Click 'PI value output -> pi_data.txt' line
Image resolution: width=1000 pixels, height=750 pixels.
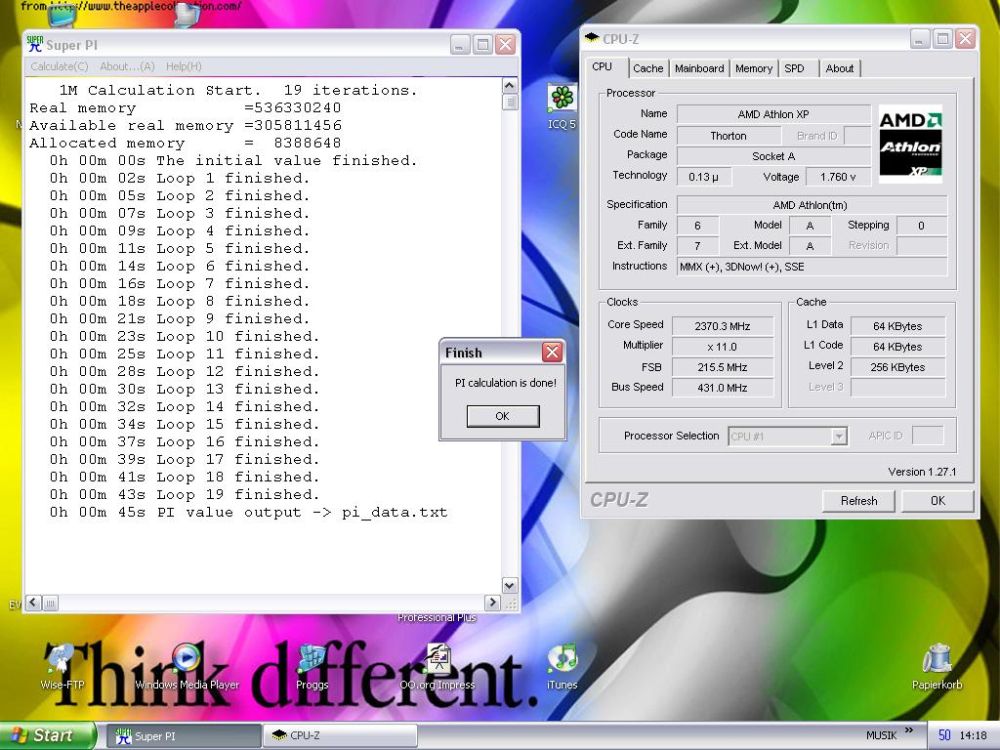pyautogui.click(x=248, y=512)
